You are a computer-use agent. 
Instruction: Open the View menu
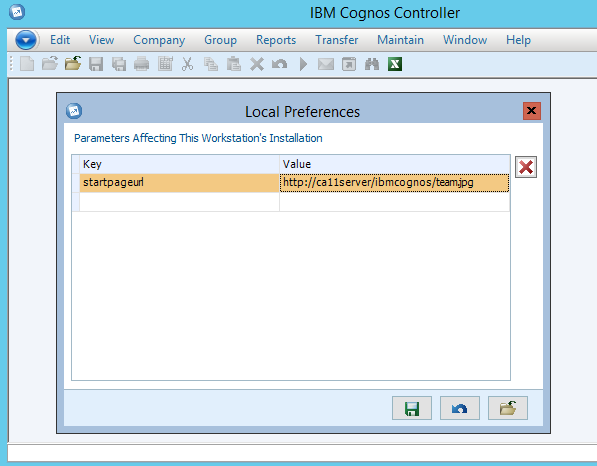coord(101,40)
